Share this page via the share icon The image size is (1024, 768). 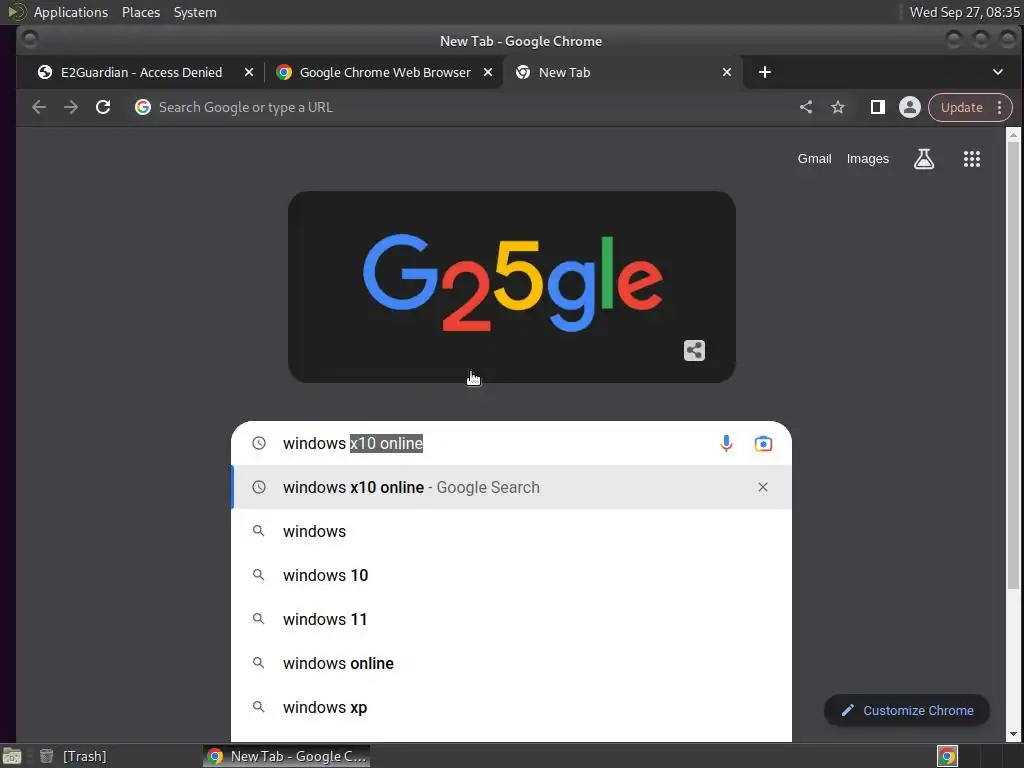coord(806,107)
